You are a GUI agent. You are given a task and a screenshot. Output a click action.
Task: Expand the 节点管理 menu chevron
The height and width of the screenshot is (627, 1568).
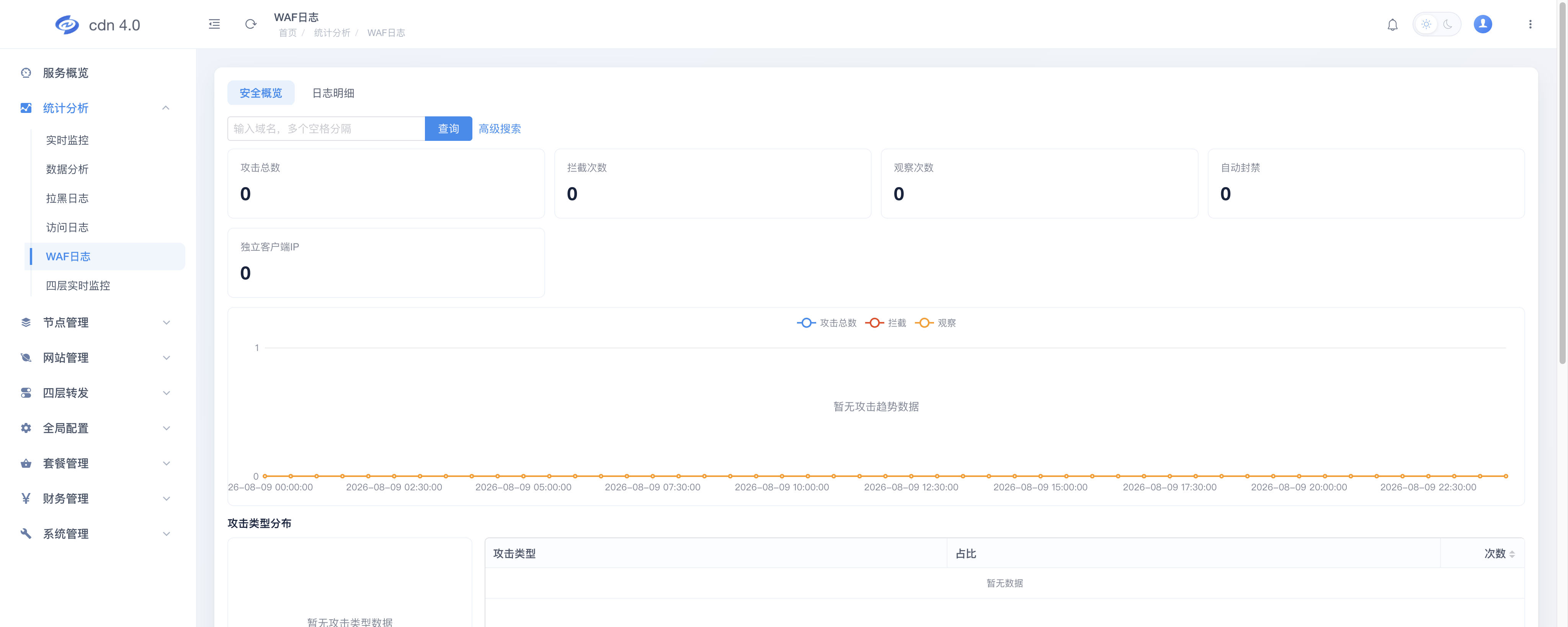click(166, 323)
